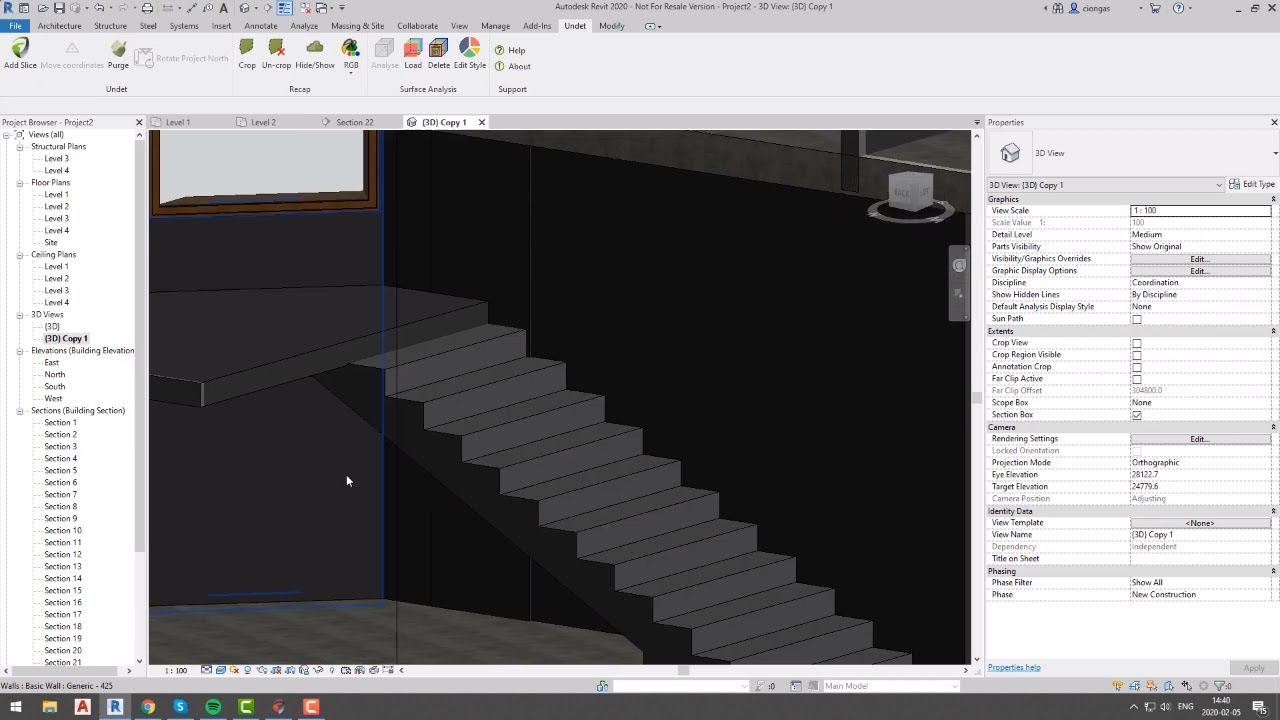
Task: Open Chrome from the taskbar
Action: click(x=148, y=707)
